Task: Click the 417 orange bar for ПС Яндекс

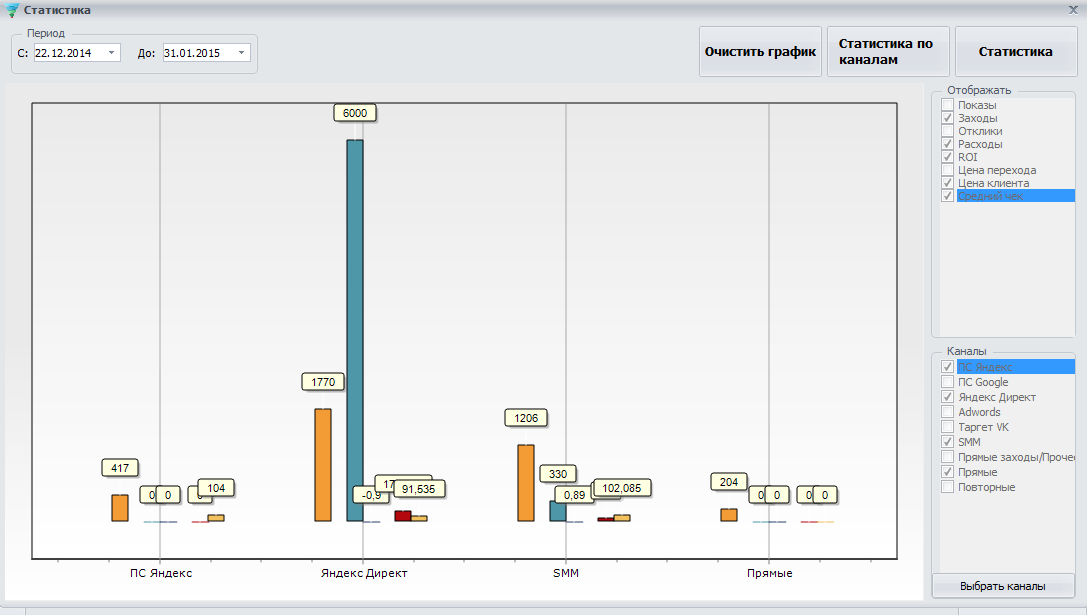Action: coord(120,508)
